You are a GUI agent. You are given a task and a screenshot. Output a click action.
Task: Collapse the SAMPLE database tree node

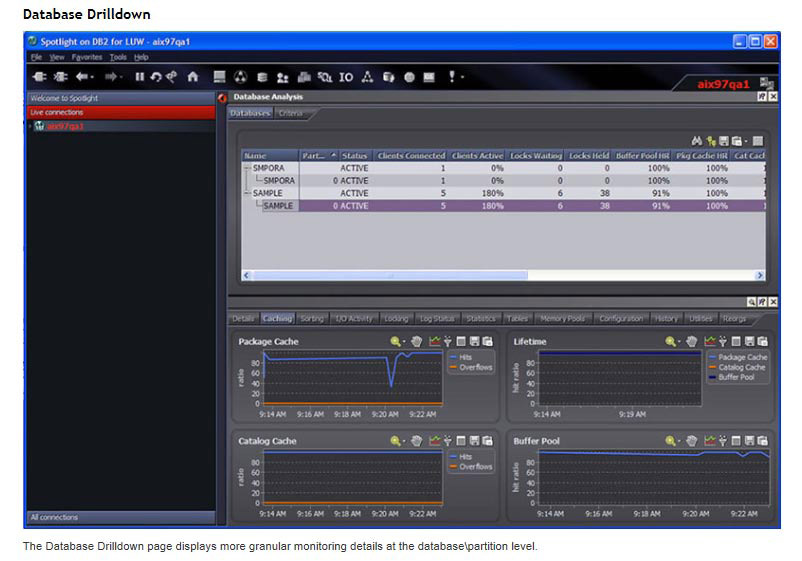point(247,193)
